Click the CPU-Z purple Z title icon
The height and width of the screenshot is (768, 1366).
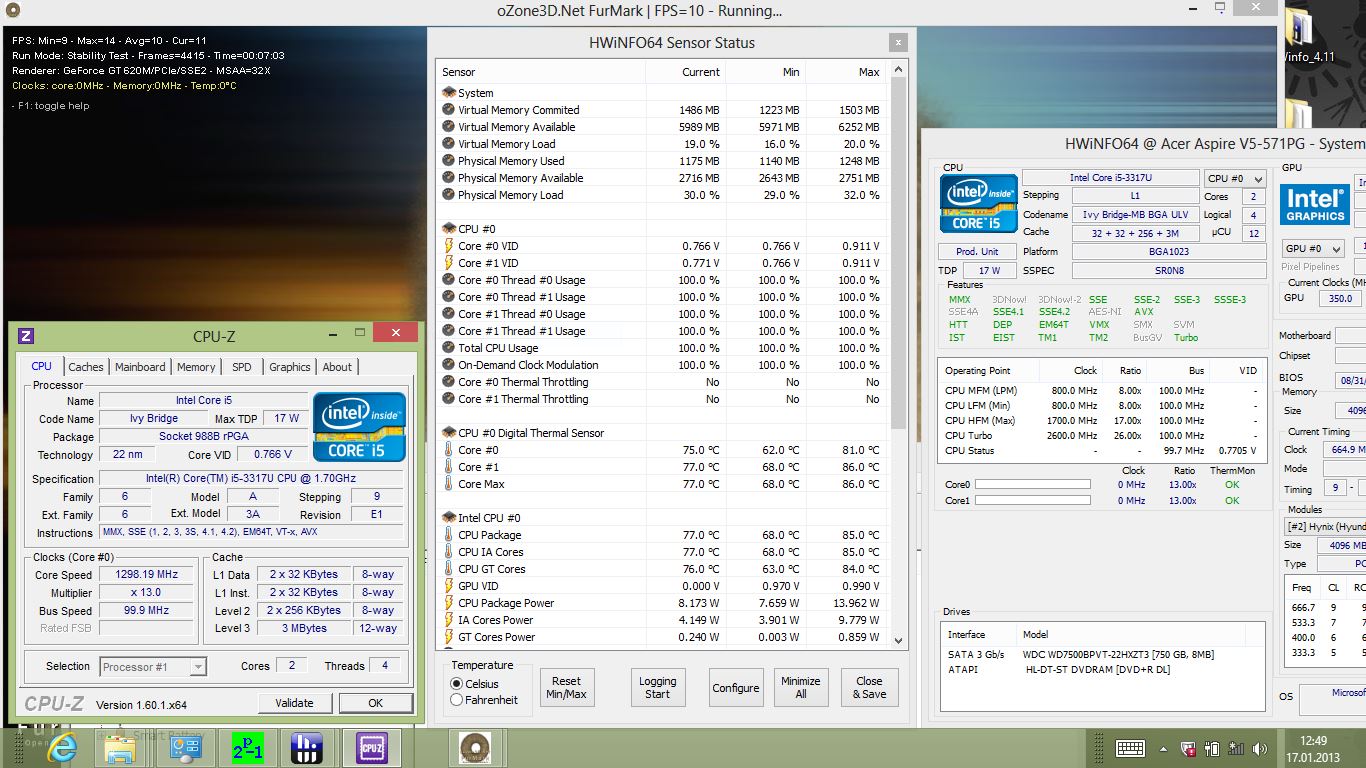26,336
